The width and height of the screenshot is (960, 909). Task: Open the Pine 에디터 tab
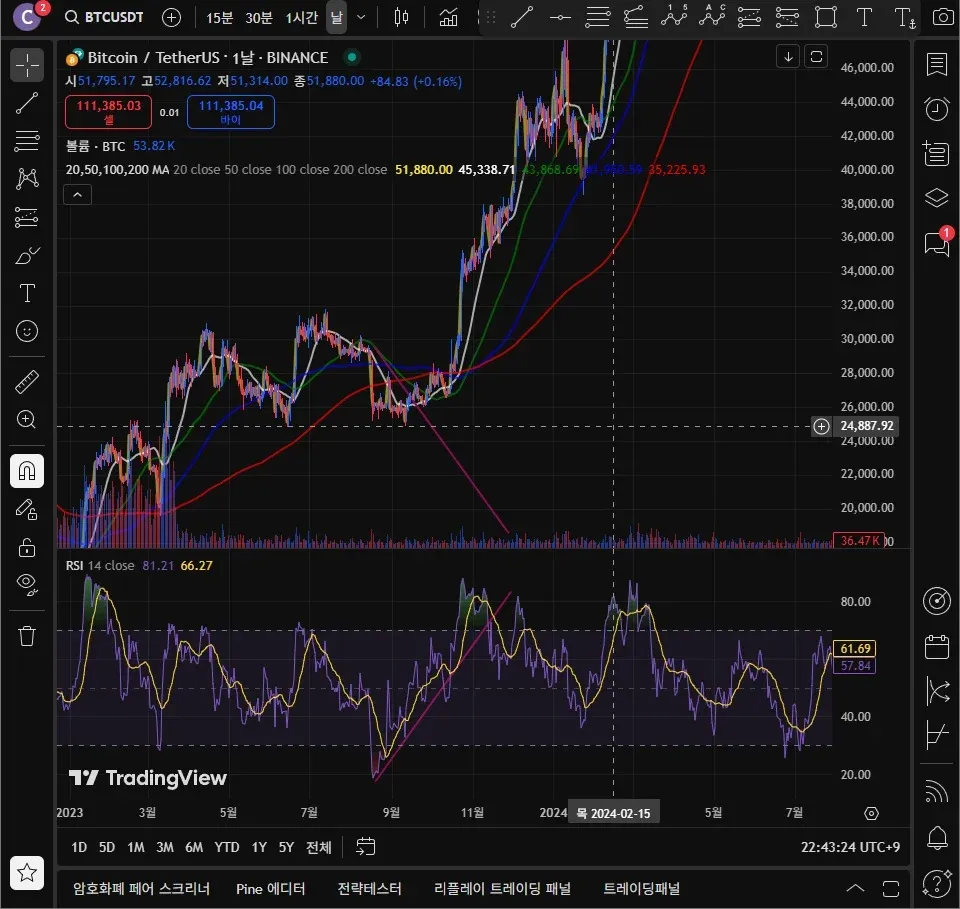point(271,889)
